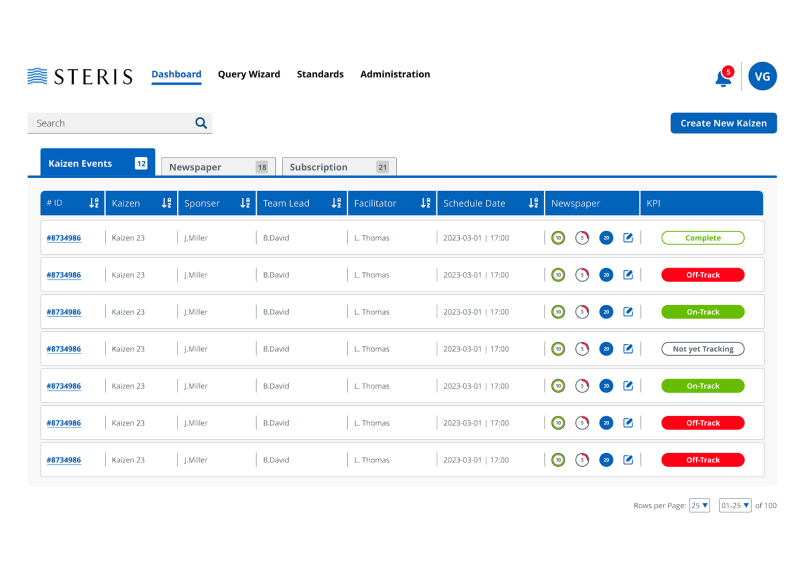Switch to the Subscription tab
The image size is (800, 568).
tap(338, 167)
